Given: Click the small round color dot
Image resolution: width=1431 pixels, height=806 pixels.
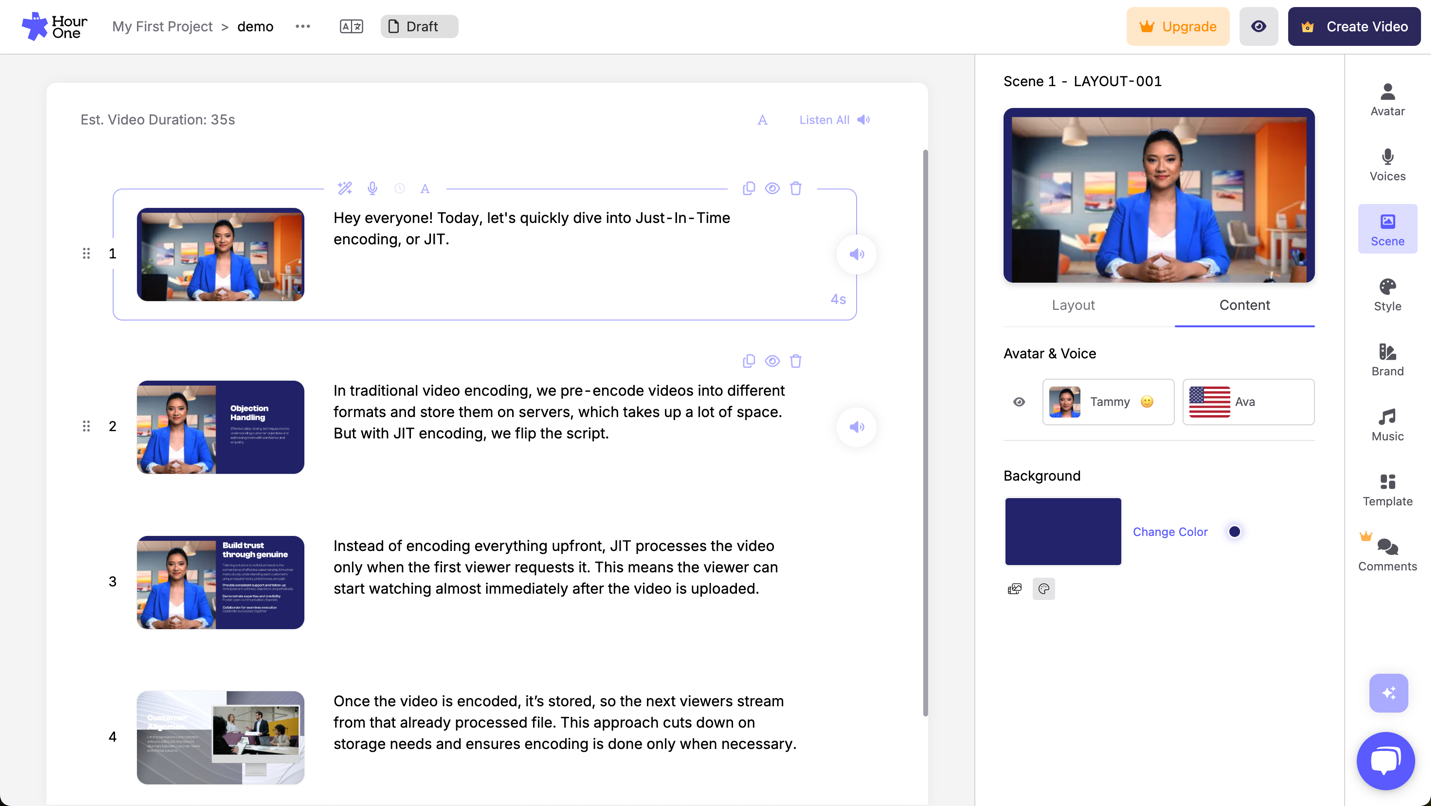Looking at the screenshot, I should click(1235, 532).
